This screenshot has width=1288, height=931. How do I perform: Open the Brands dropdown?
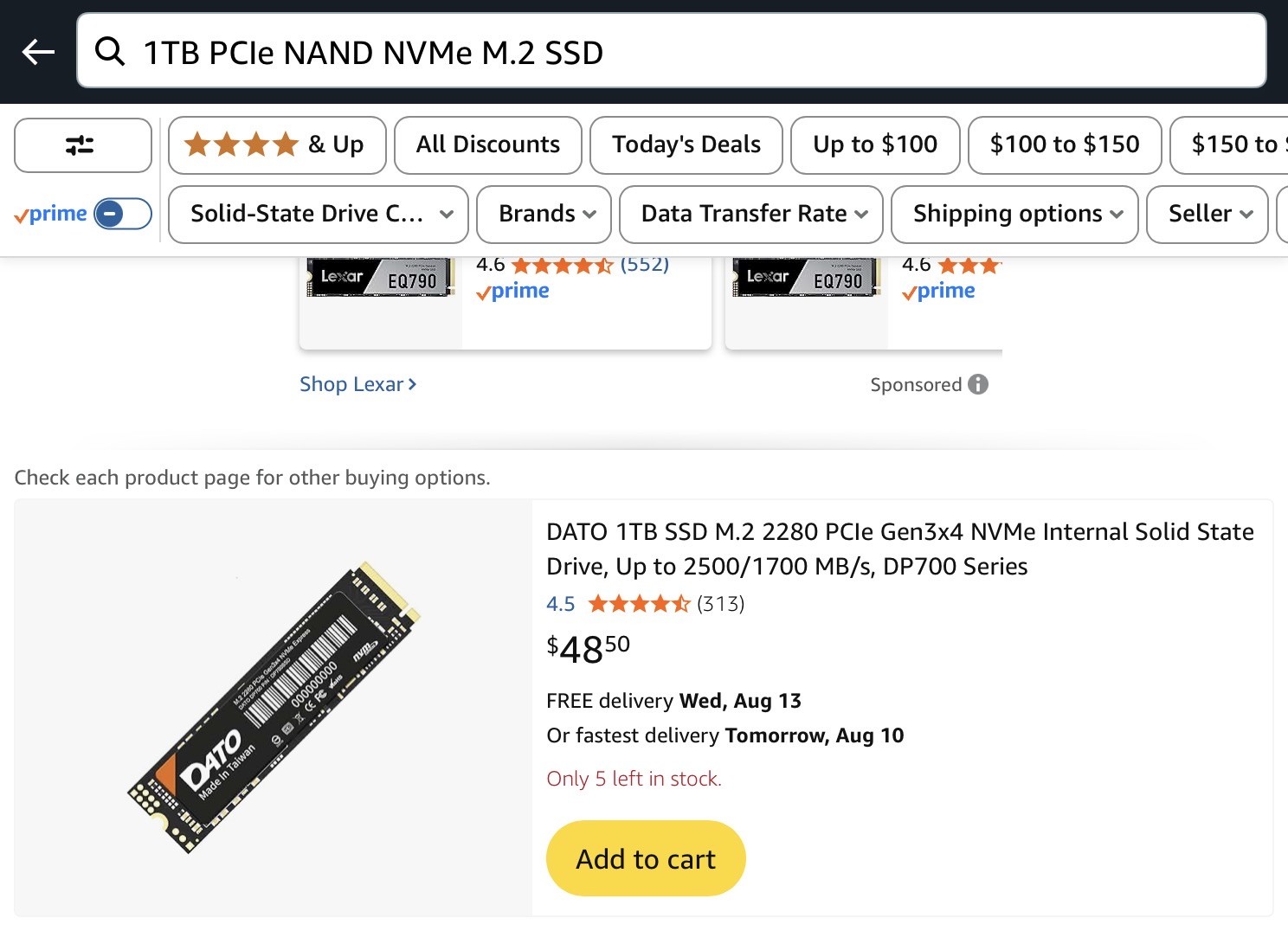click(544, 214)
